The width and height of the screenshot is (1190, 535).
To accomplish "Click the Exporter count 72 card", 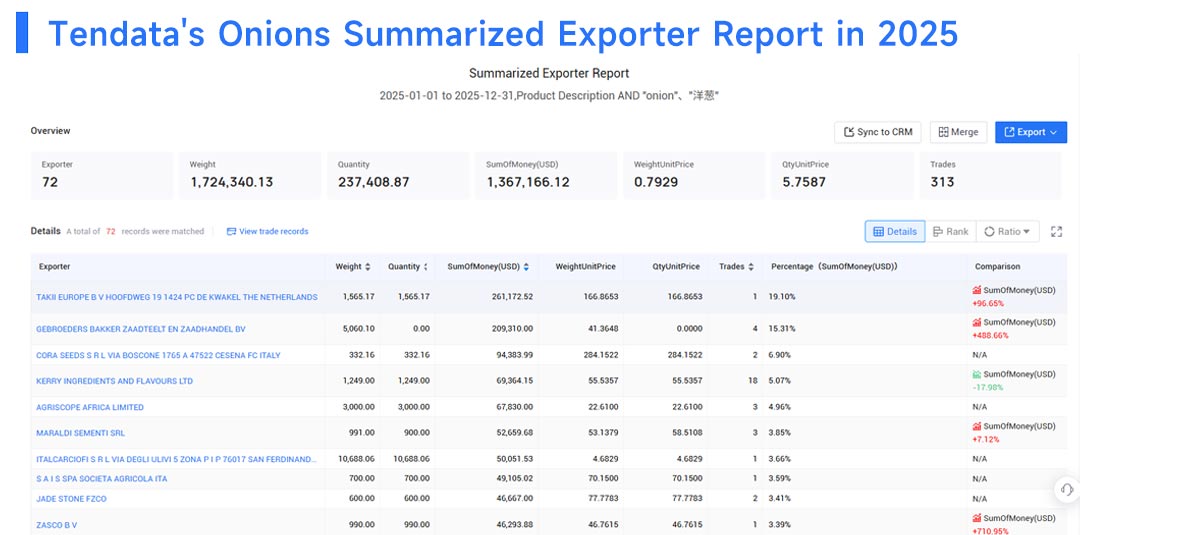I will click(102, 175).
